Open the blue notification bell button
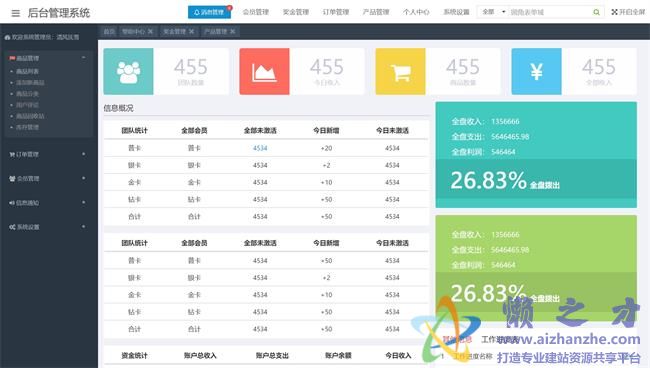Image resolution: width=650 pixels, height=368 pixels. tap(209, 12)
